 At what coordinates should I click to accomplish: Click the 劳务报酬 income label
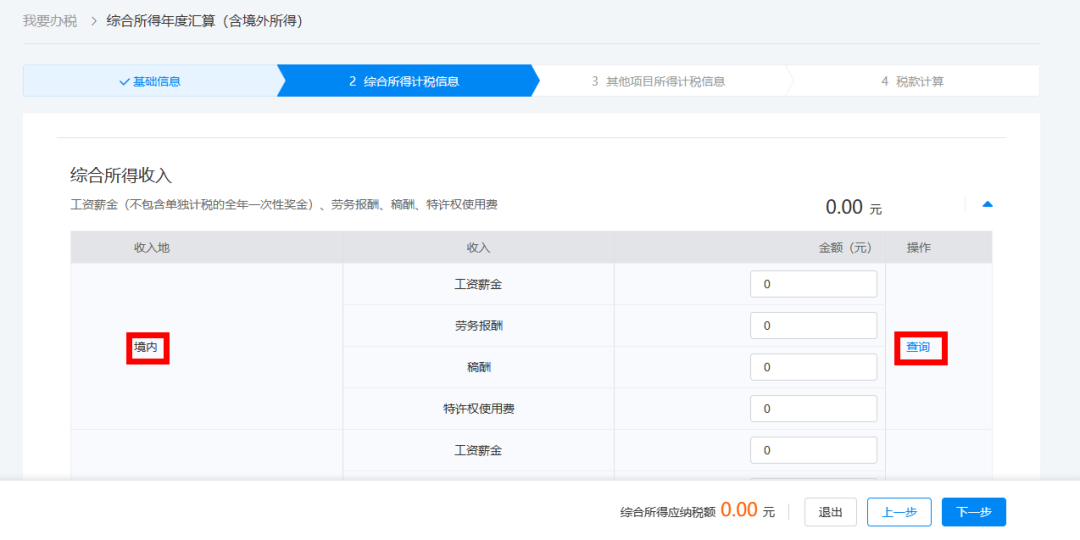479,326
